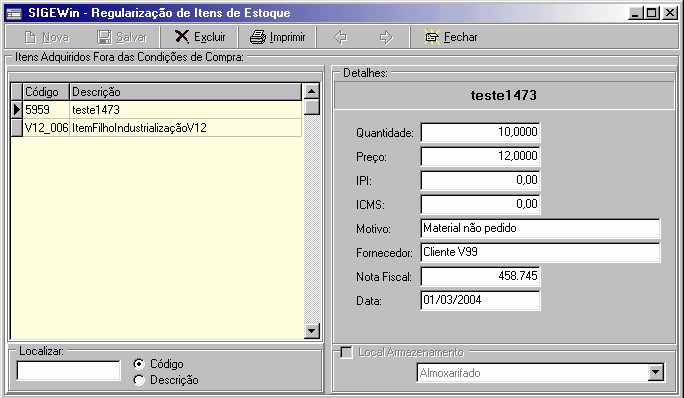
Task: Select the 'teste1473' description cell
Action: (185, 110)
